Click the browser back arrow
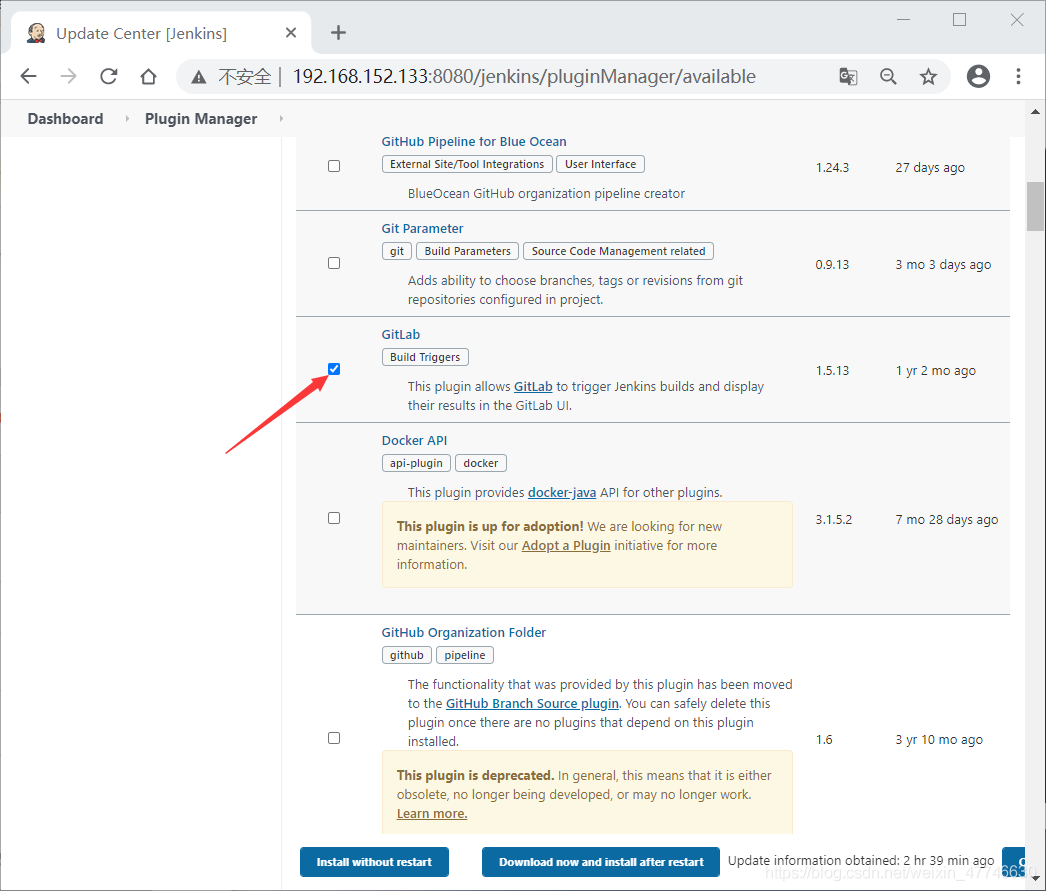This screenshot has height=891, width=1046. pos(29,76)
